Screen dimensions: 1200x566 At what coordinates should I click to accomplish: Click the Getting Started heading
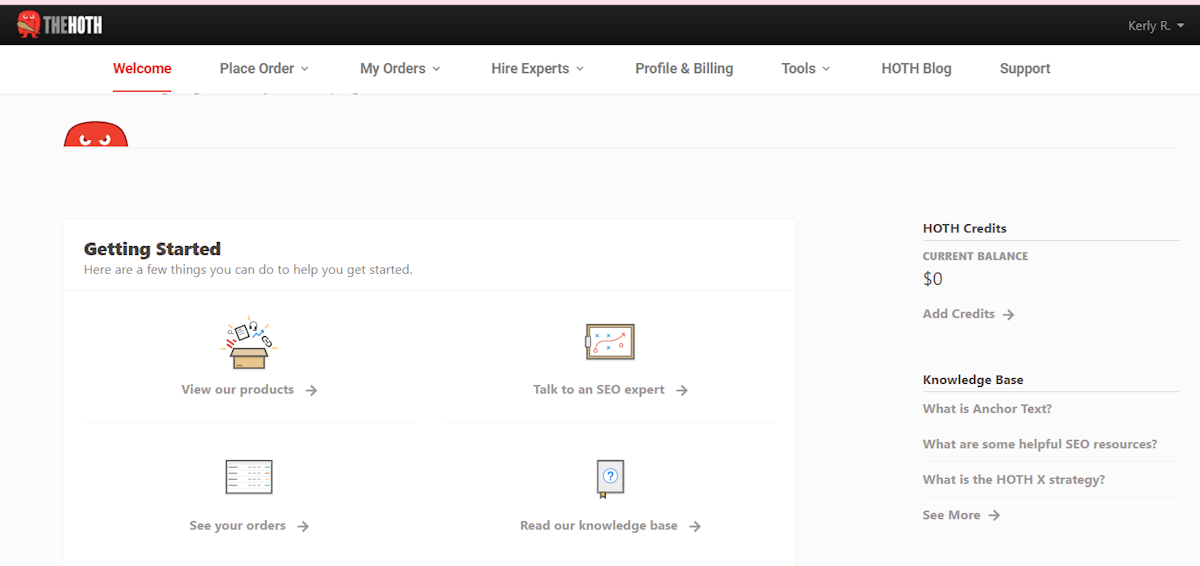coord(152,249)
